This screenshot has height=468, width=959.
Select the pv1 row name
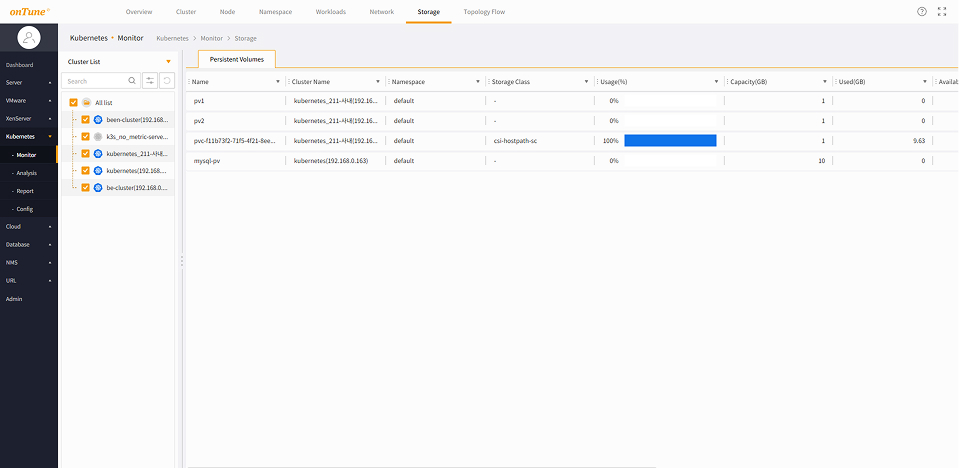198,100
